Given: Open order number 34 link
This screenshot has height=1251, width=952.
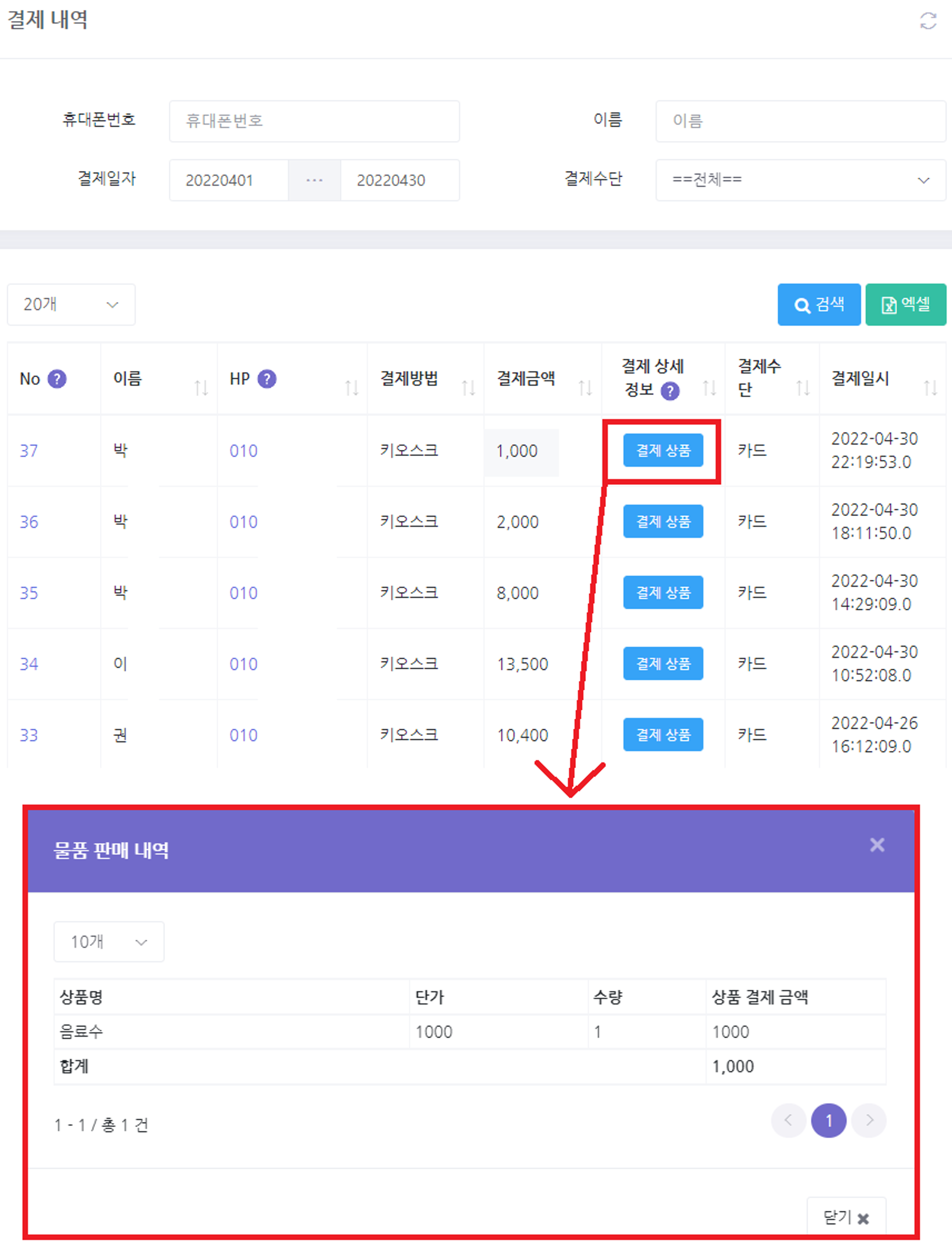Looking at the screenshot, I should (x=29, y=664).
